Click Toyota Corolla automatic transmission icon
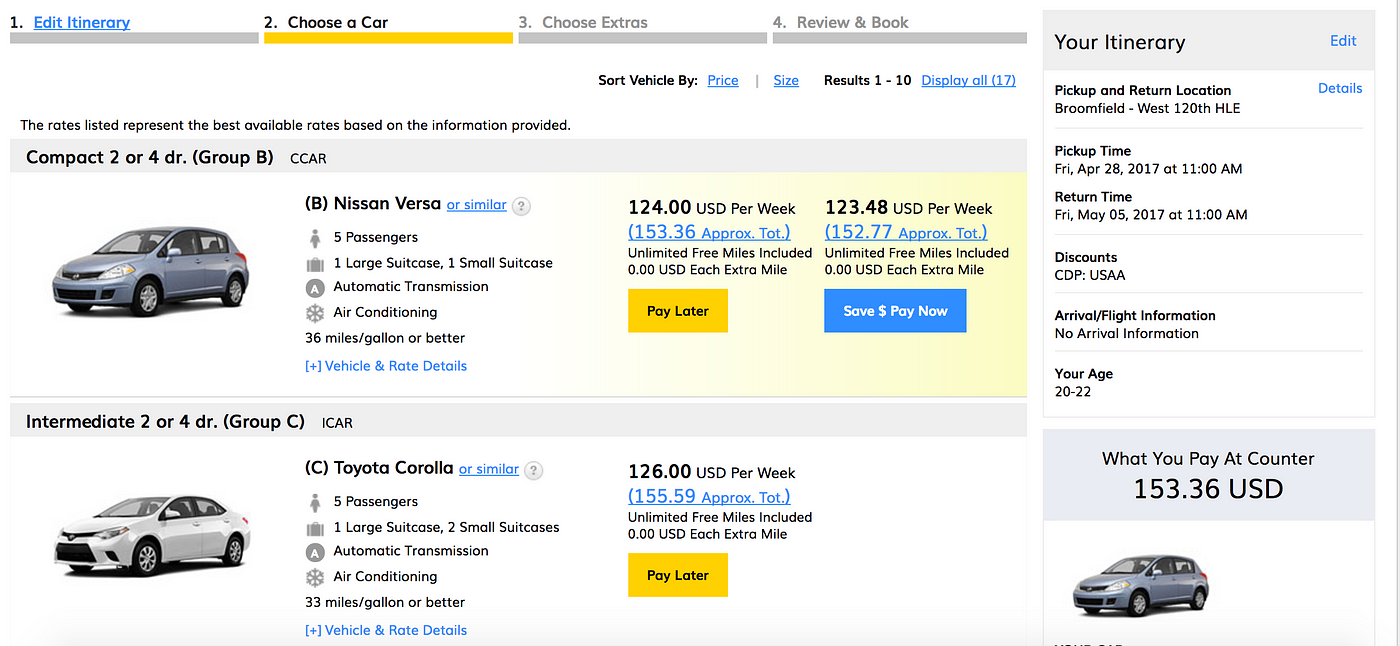This screenshot has height=646, width=1400. [x=315, y=552]
